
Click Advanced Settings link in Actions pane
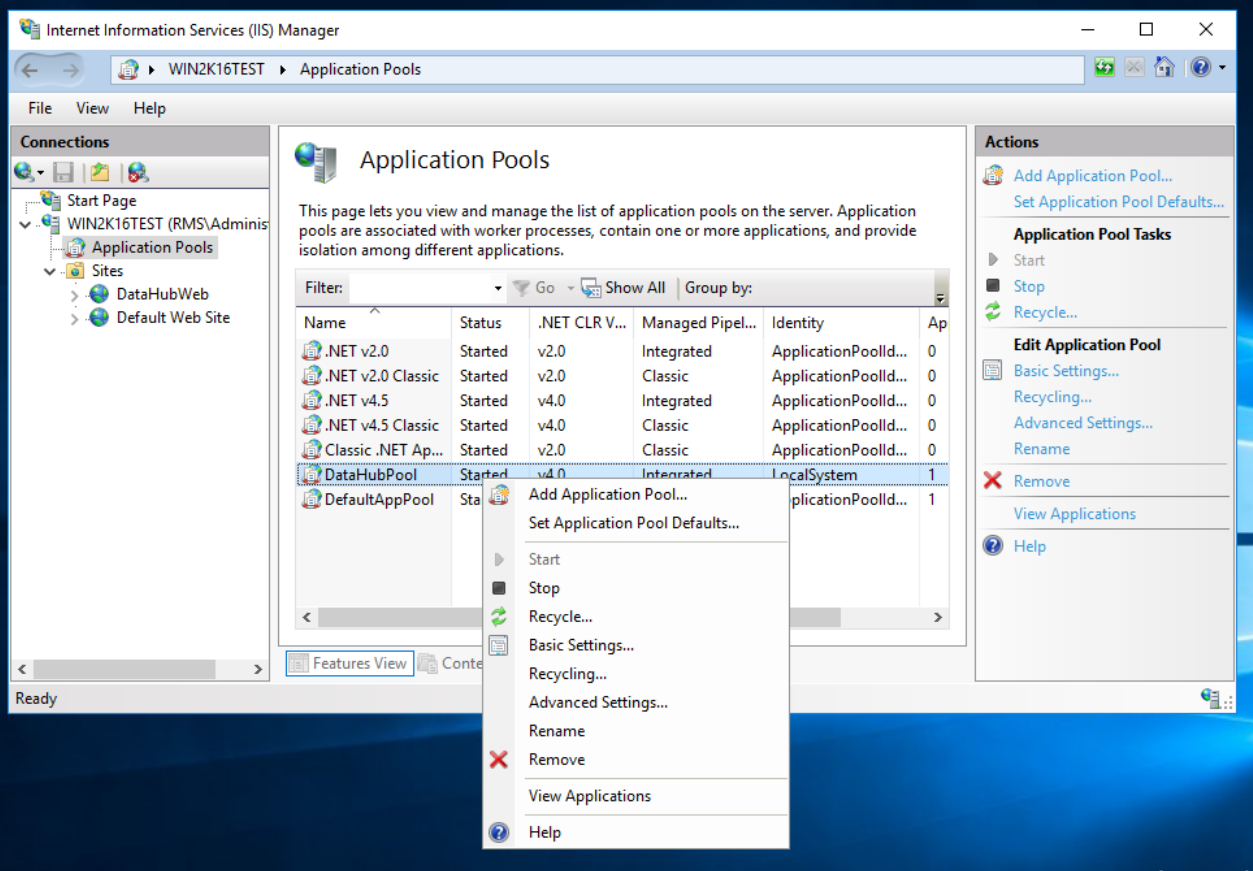1083,423
